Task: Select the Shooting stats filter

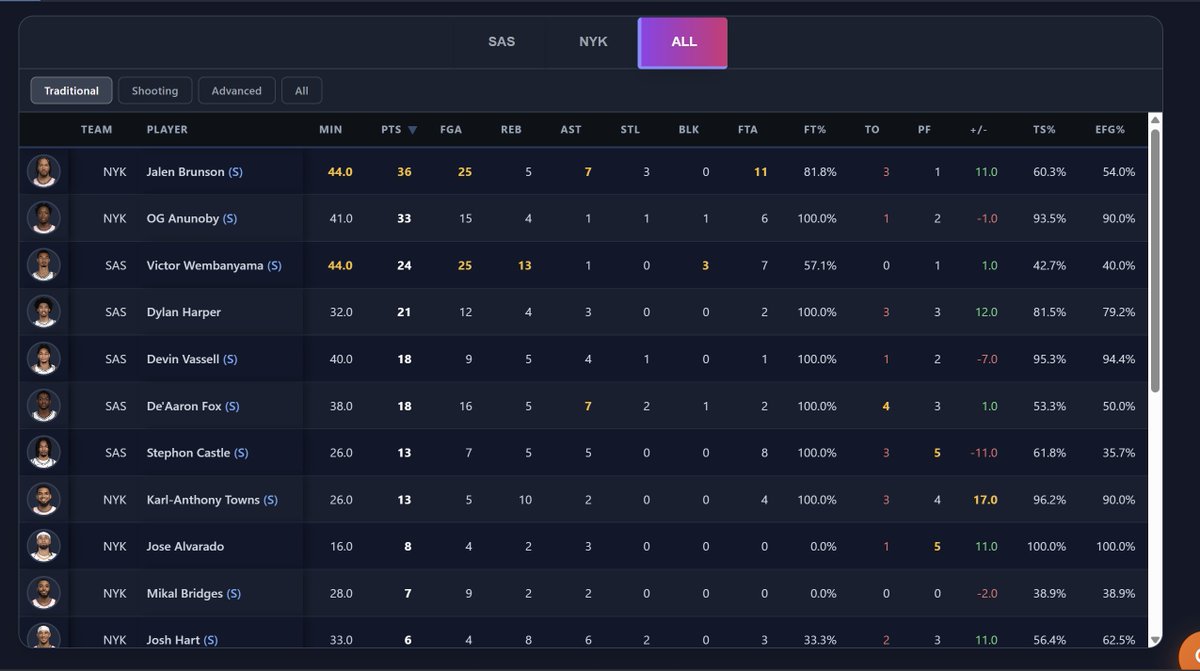Action: tap(155, 90)
